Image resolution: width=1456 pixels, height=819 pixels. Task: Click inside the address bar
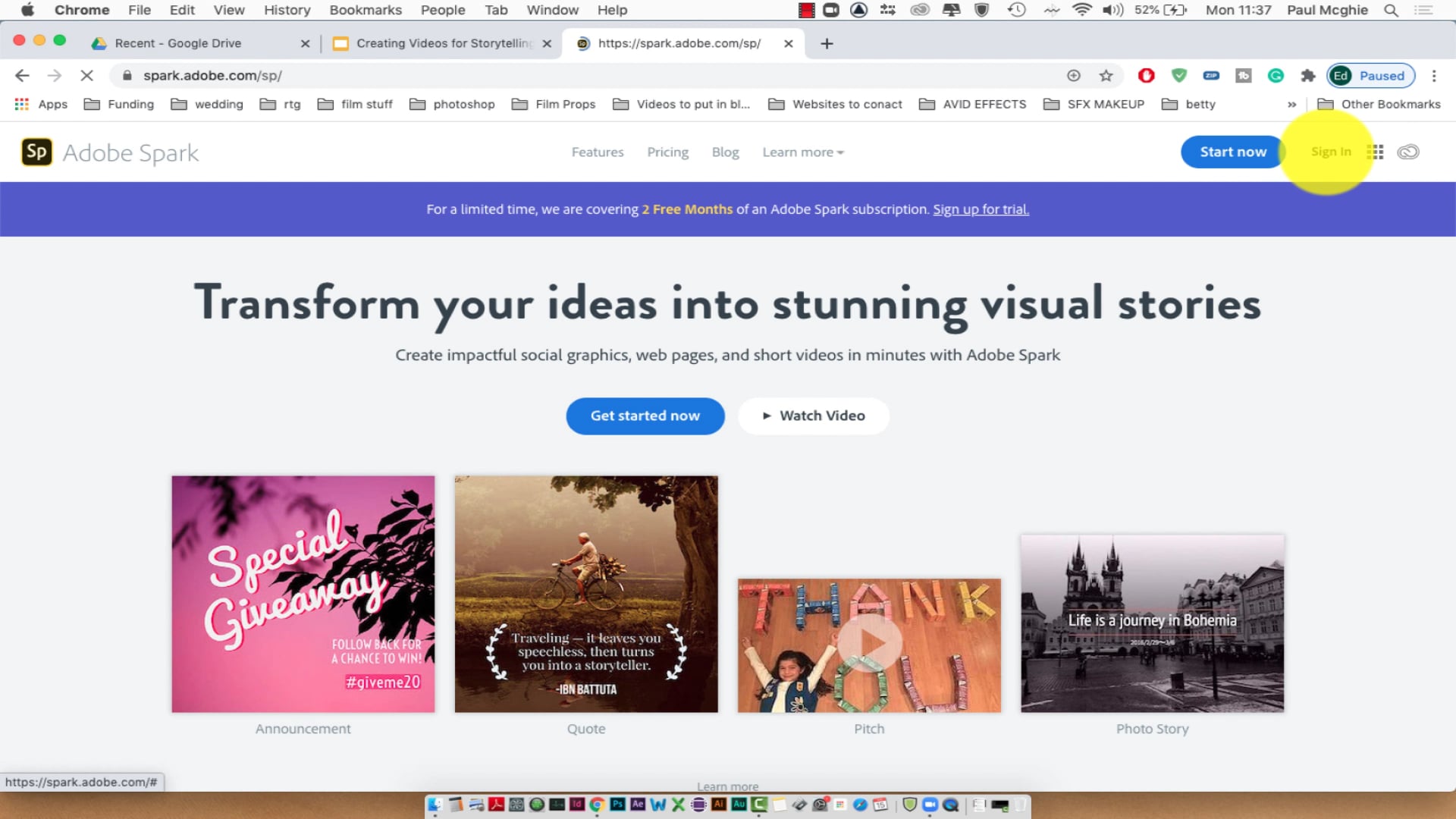(x=455, y=76)
